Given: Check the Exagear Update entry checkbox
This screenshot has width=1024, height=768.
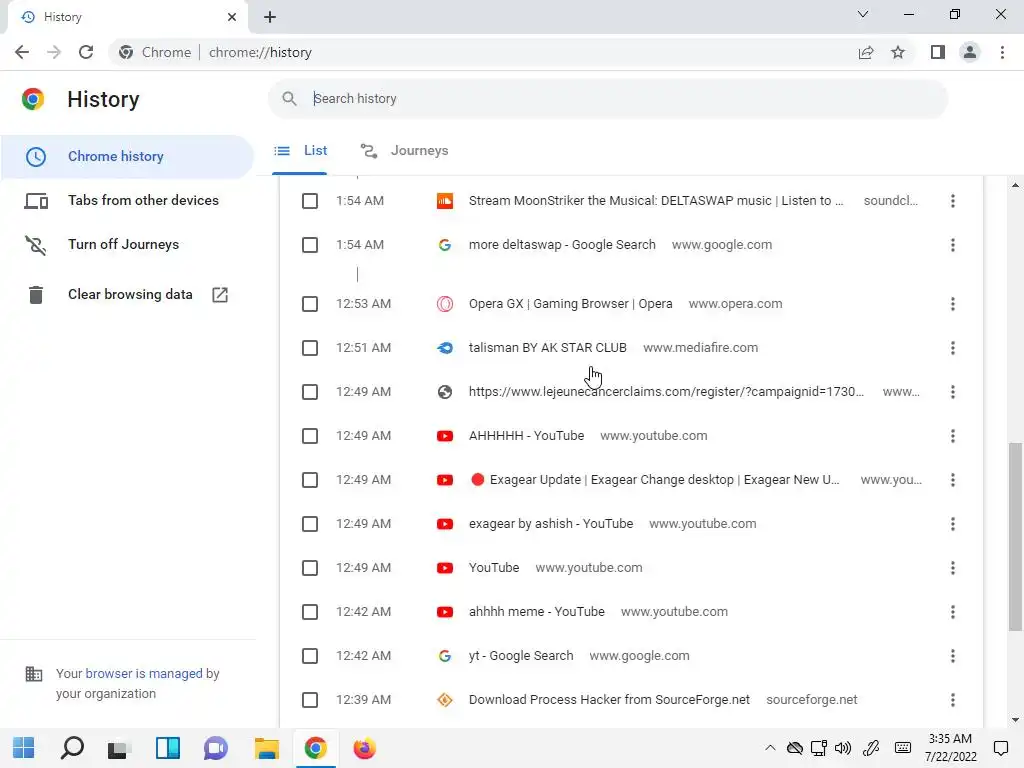Looking at the screenshot, I should point(310,480).
